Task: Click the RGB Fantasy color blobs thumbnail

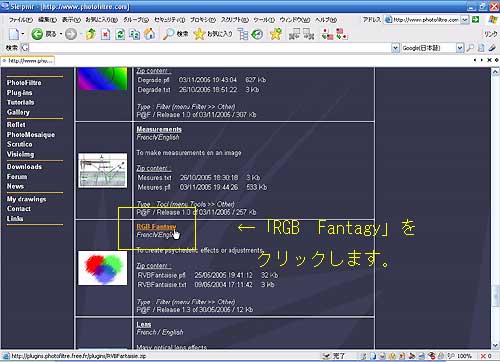Action: pos(103,268)
